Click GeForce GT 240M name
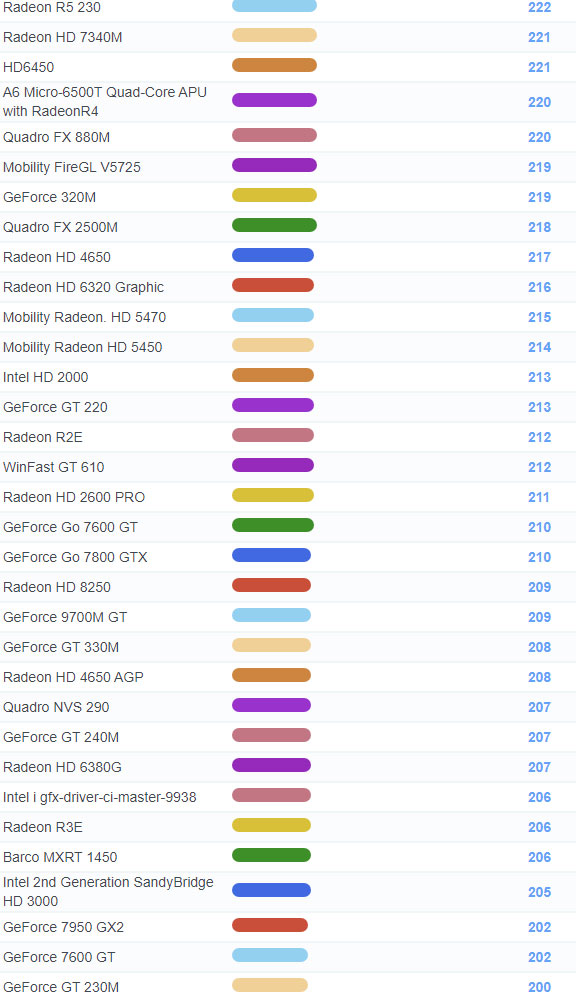The width and height of the screenshot is (576, 1000). coord(61,737)
